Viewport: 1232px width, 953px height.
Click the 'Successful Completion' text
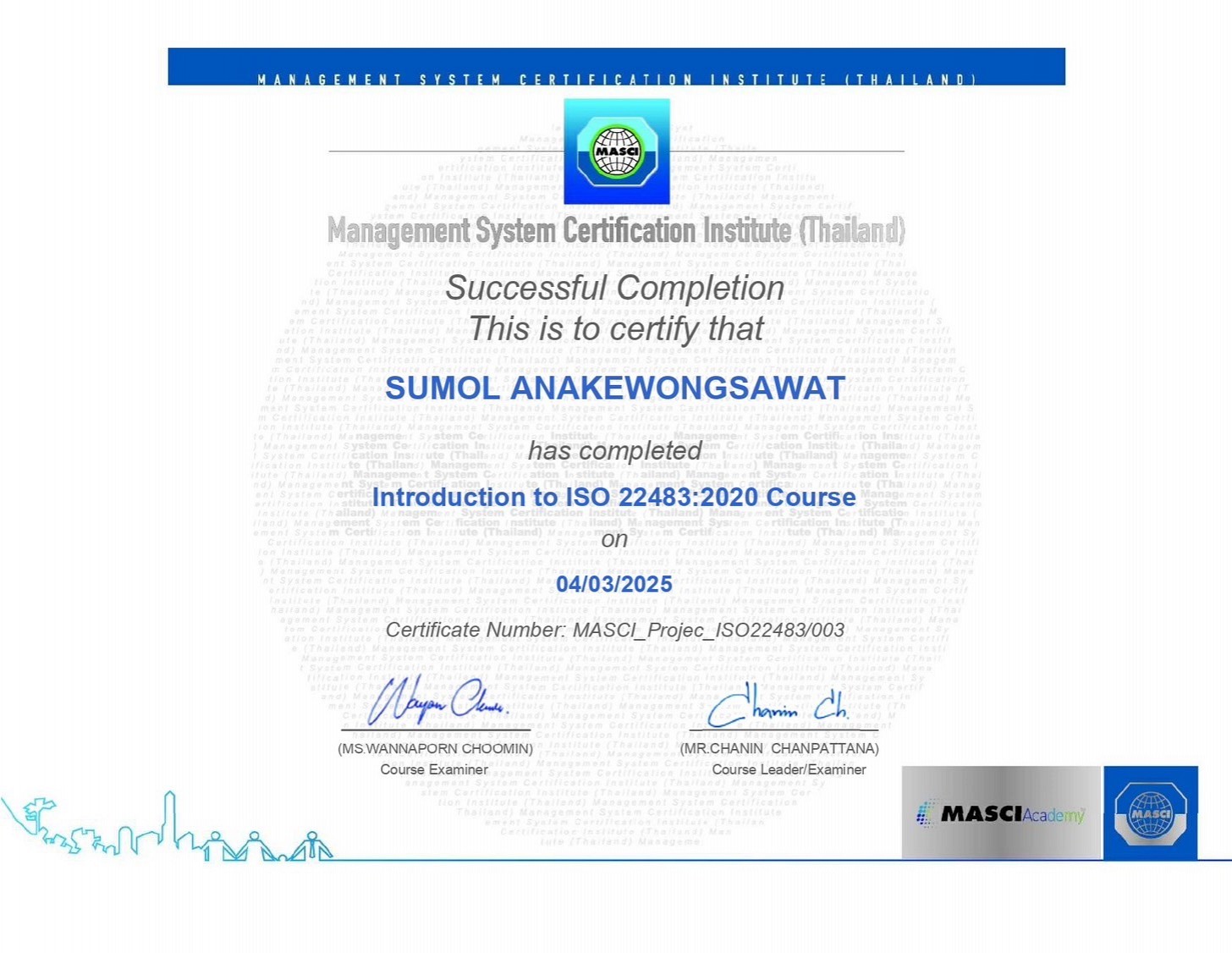[615, 288]
